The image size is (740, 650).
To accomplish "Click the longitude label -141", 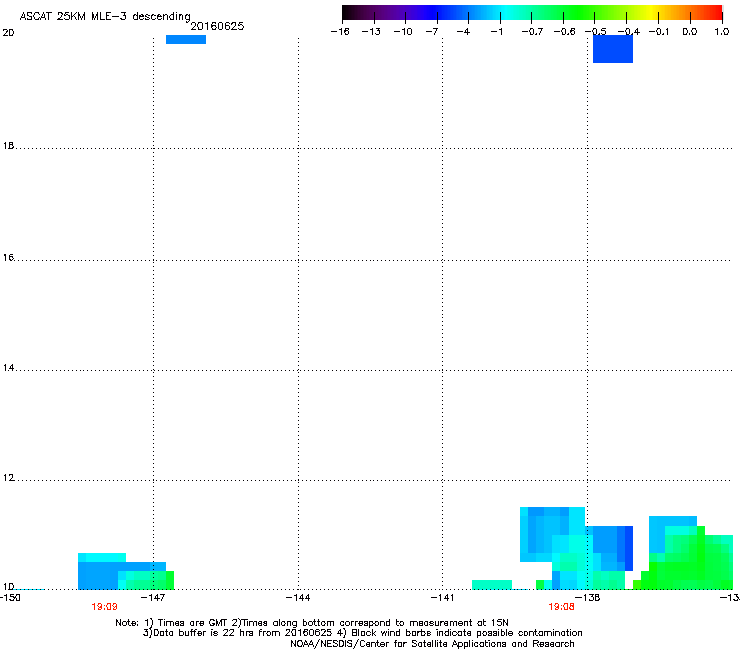I will [442, 598].
